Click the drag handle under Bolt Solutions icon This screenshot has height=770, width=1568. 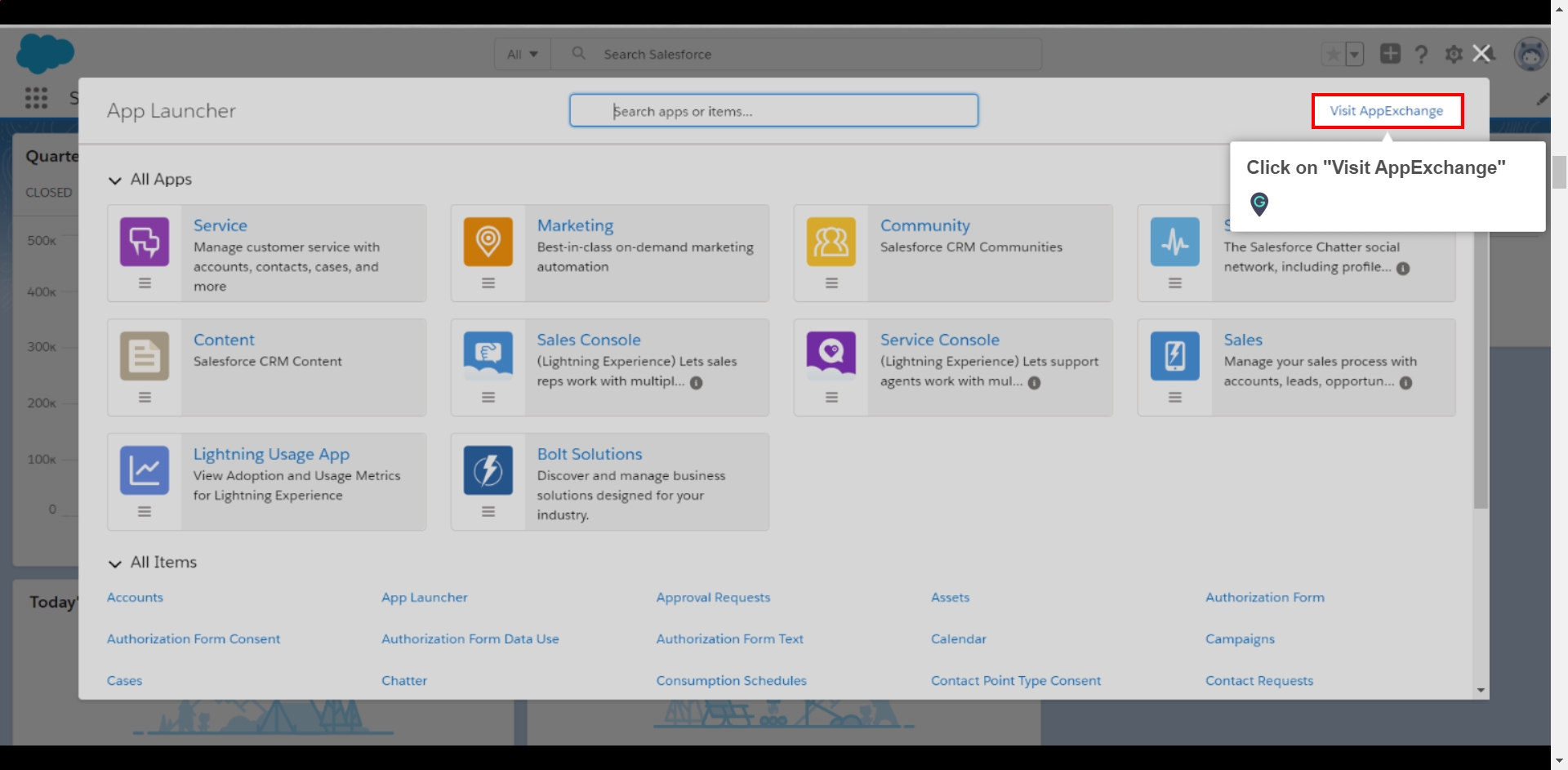point(488,512)
